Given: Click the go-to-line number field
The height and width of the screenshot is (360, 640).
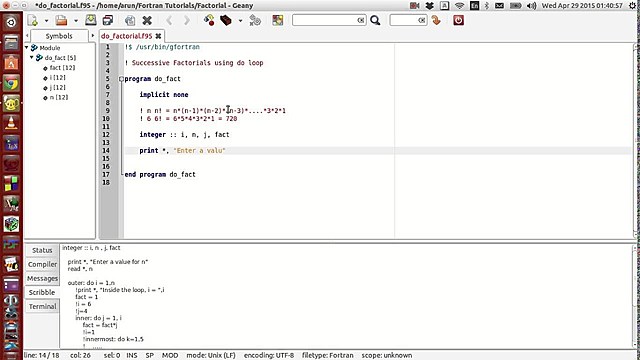Looking at the screenshot, I should point(408,20).
